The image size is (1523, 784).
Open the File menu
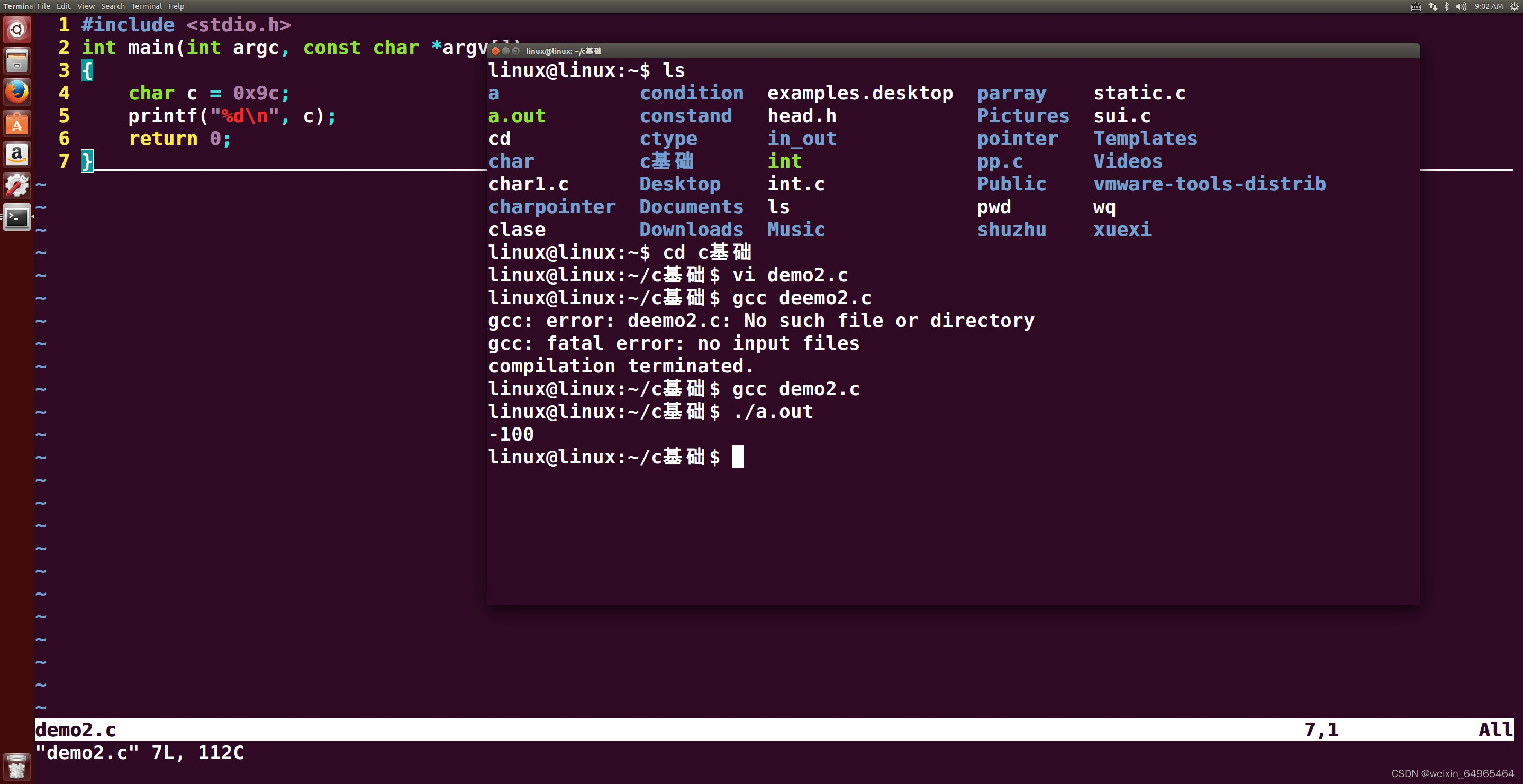tap(44, 6)
